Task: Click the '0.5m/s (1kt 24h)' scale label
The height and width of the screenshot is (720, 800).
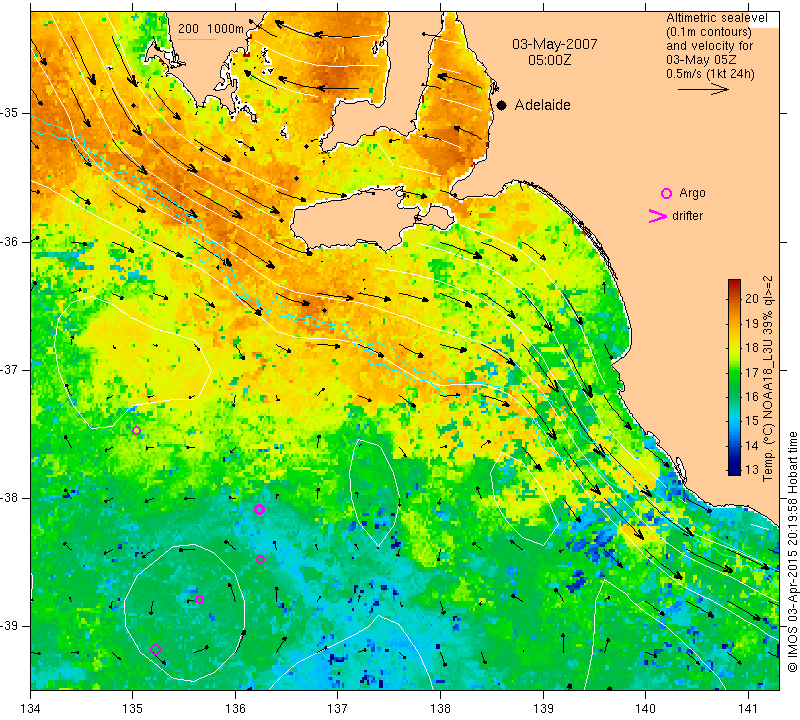Action: click(710, 73)
